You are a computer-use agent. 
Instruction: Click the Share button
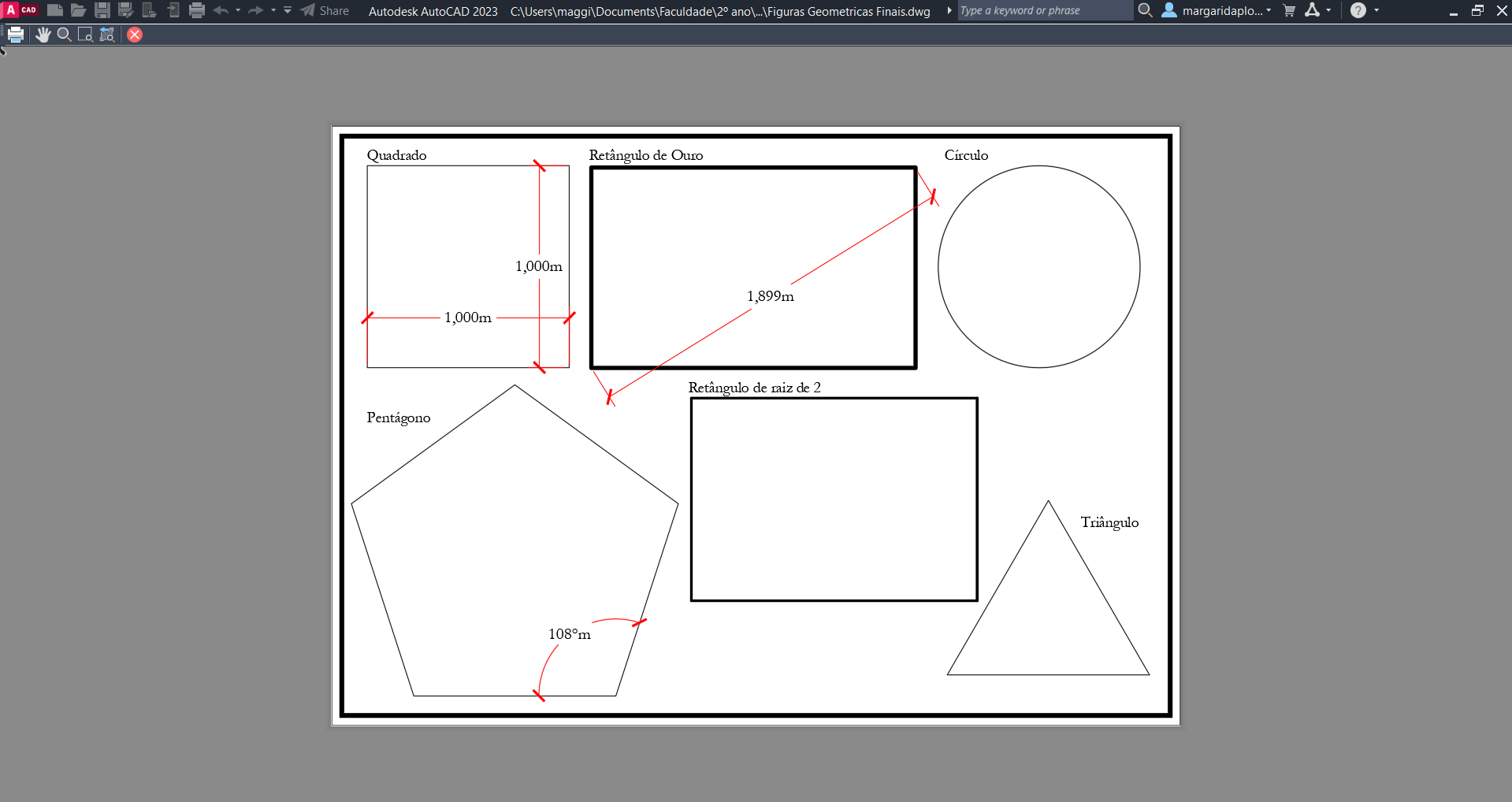point(325,10)
